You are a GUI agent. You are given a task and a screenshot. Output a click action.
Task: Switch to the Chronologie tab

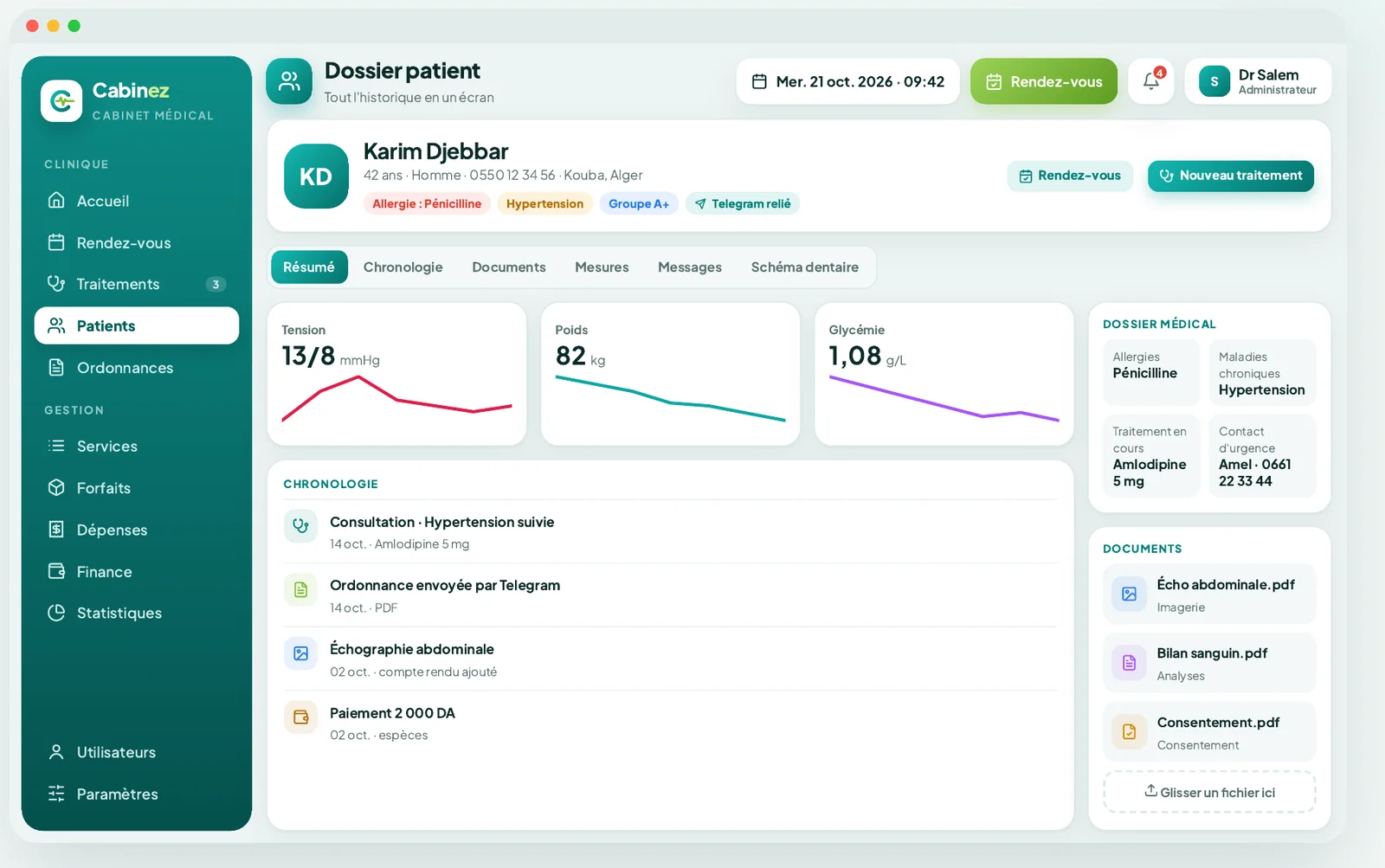coord(403,267)
